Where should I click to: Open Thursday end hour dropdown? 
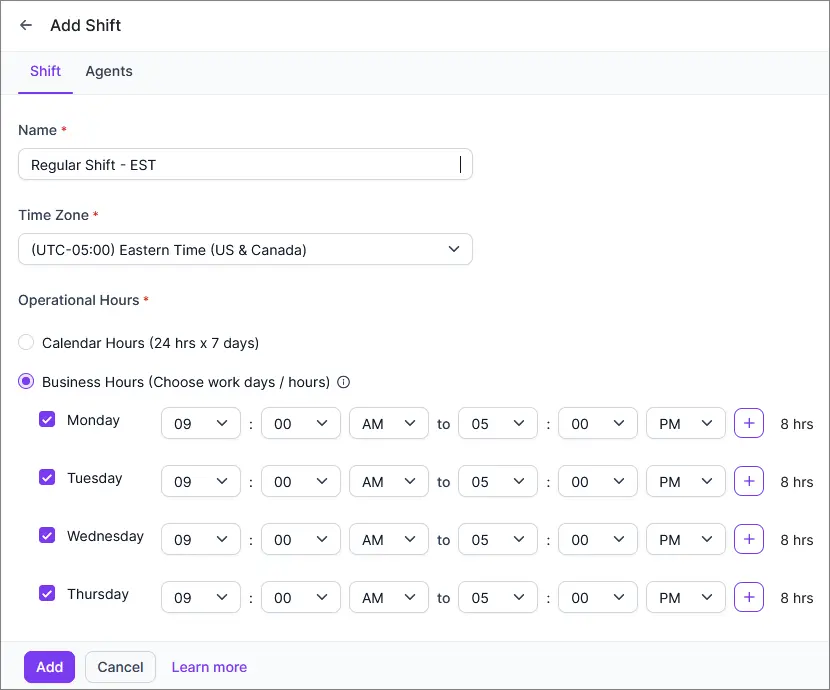pos(498,597)
